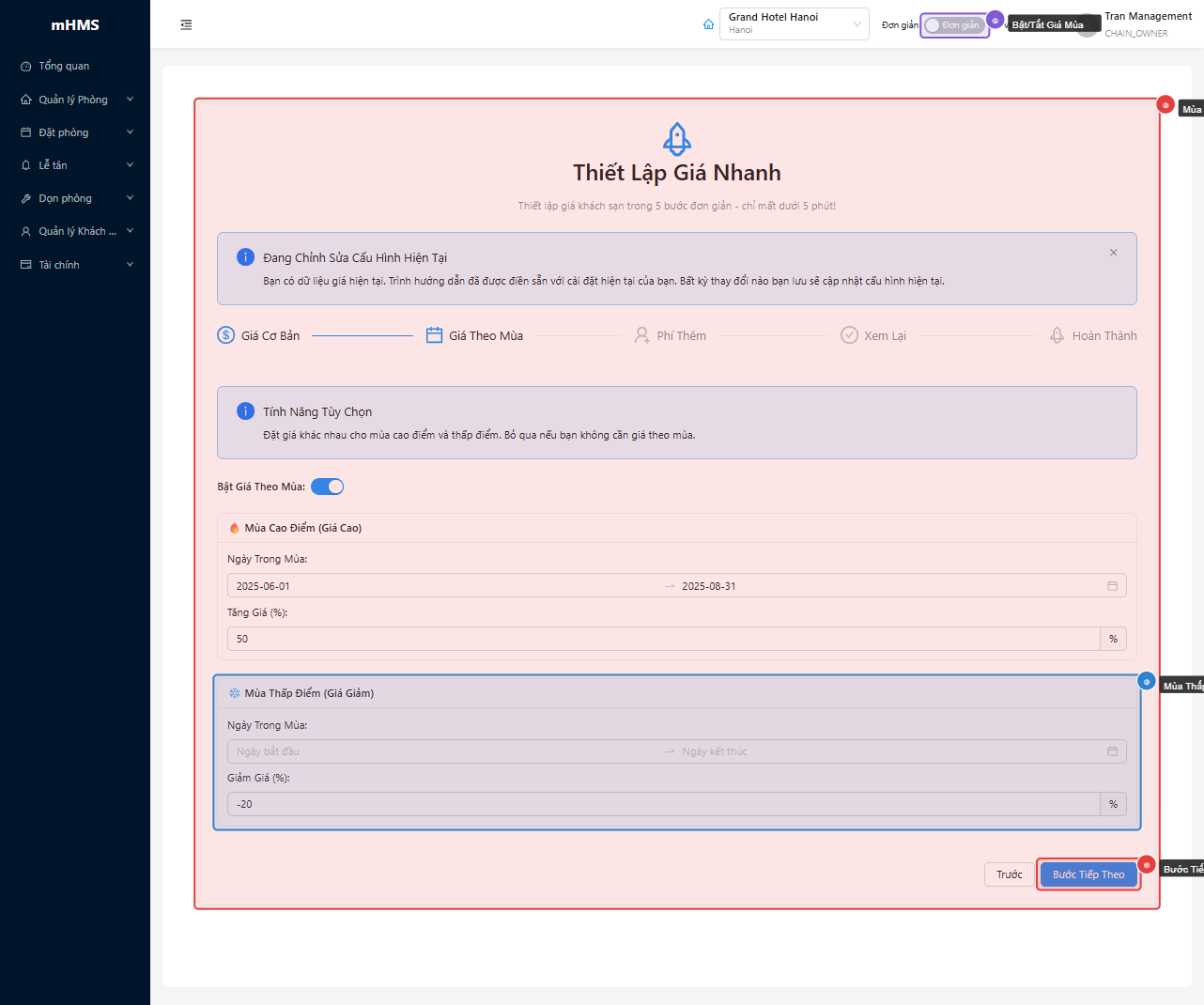1204x1005 pixels.
Task: Click the sidebar collapse menu icon
Action: [x=186, y=25]
